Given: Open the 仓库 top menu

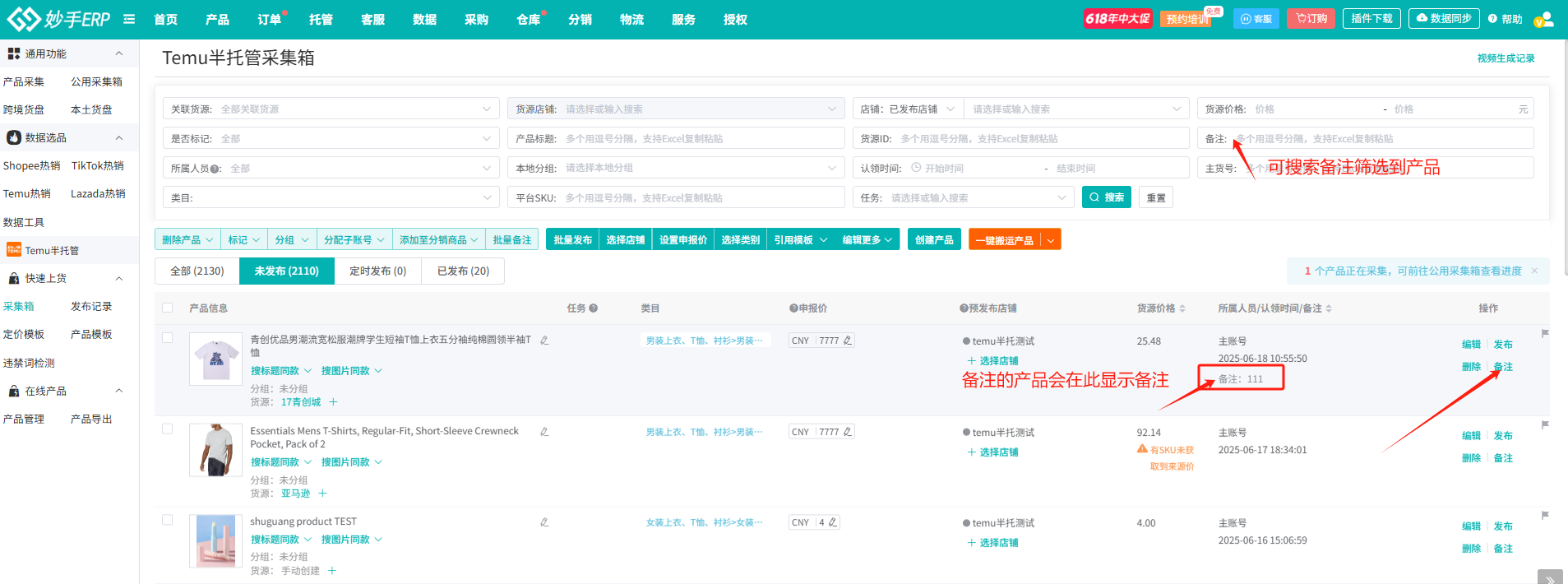Looking at the screenshot, I should [x=529, y=19].
